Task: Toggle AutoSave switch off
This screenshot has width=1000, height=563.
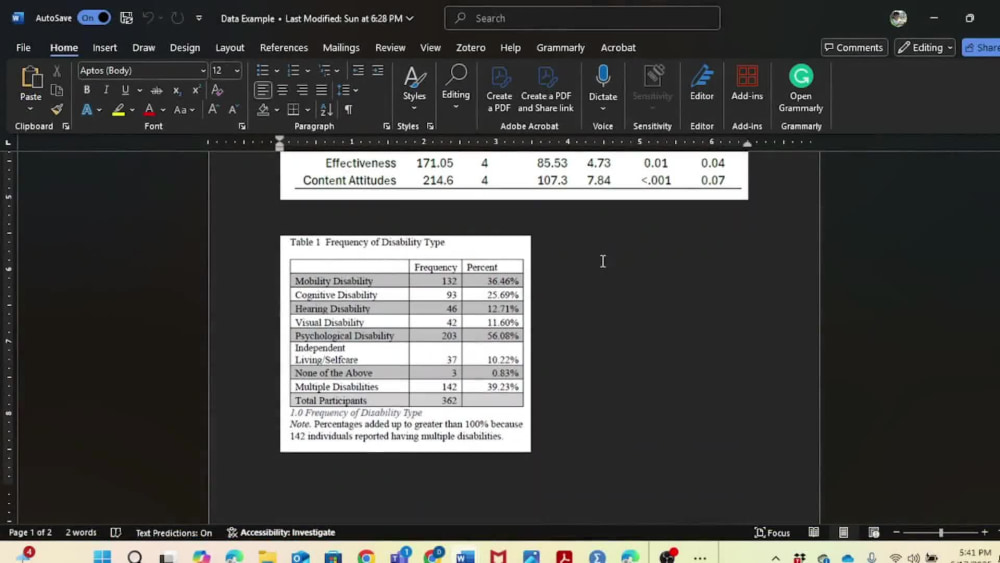Action: [x=94, y=18]
